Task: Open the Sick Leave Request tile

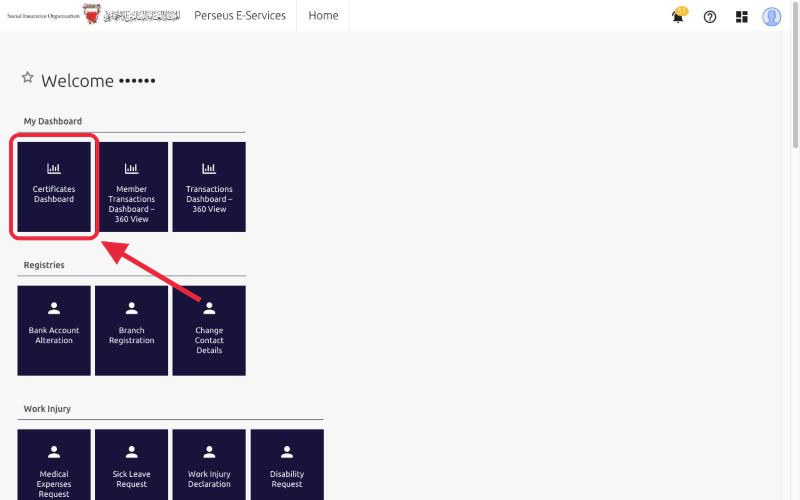Action: click(x=132, y=465)
